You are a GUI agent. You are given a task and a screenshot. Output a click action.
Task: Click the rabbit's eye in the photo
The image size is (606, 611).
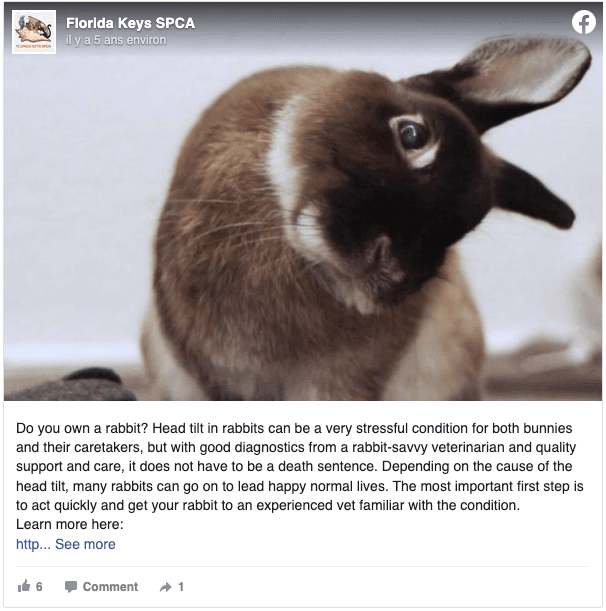click(x=413, y=135)
